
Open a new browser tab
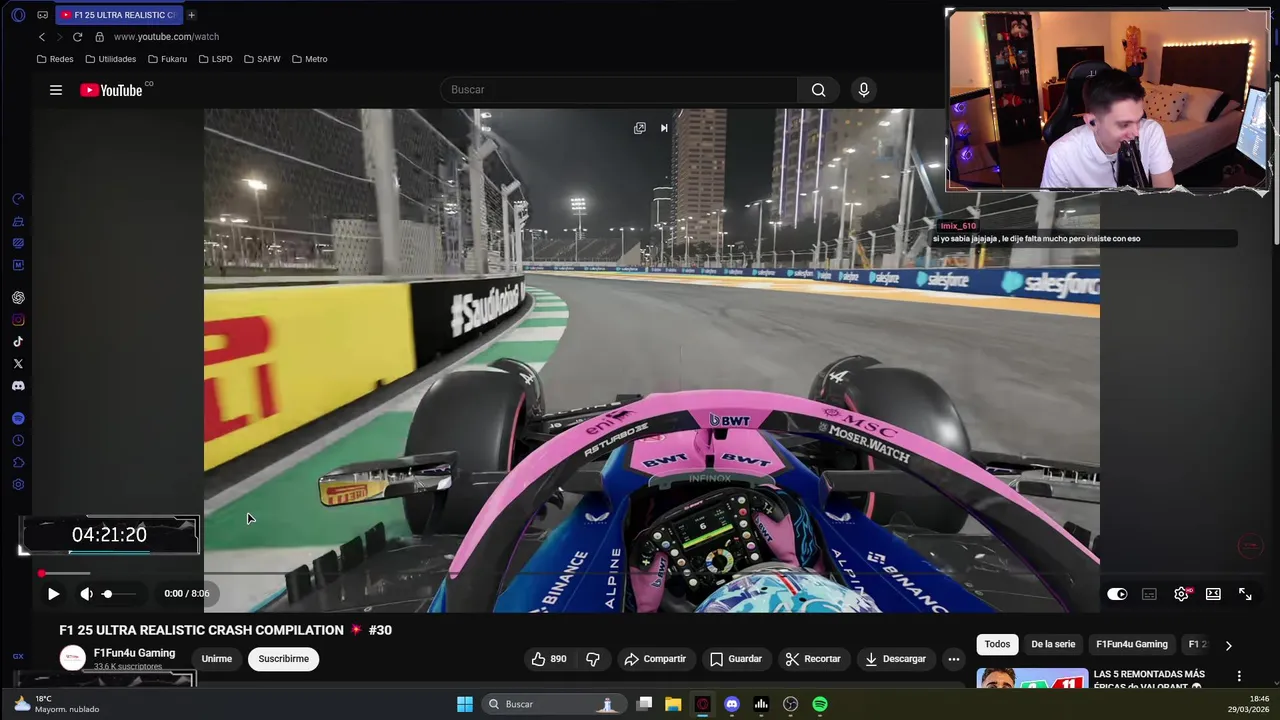coord(191,15)
